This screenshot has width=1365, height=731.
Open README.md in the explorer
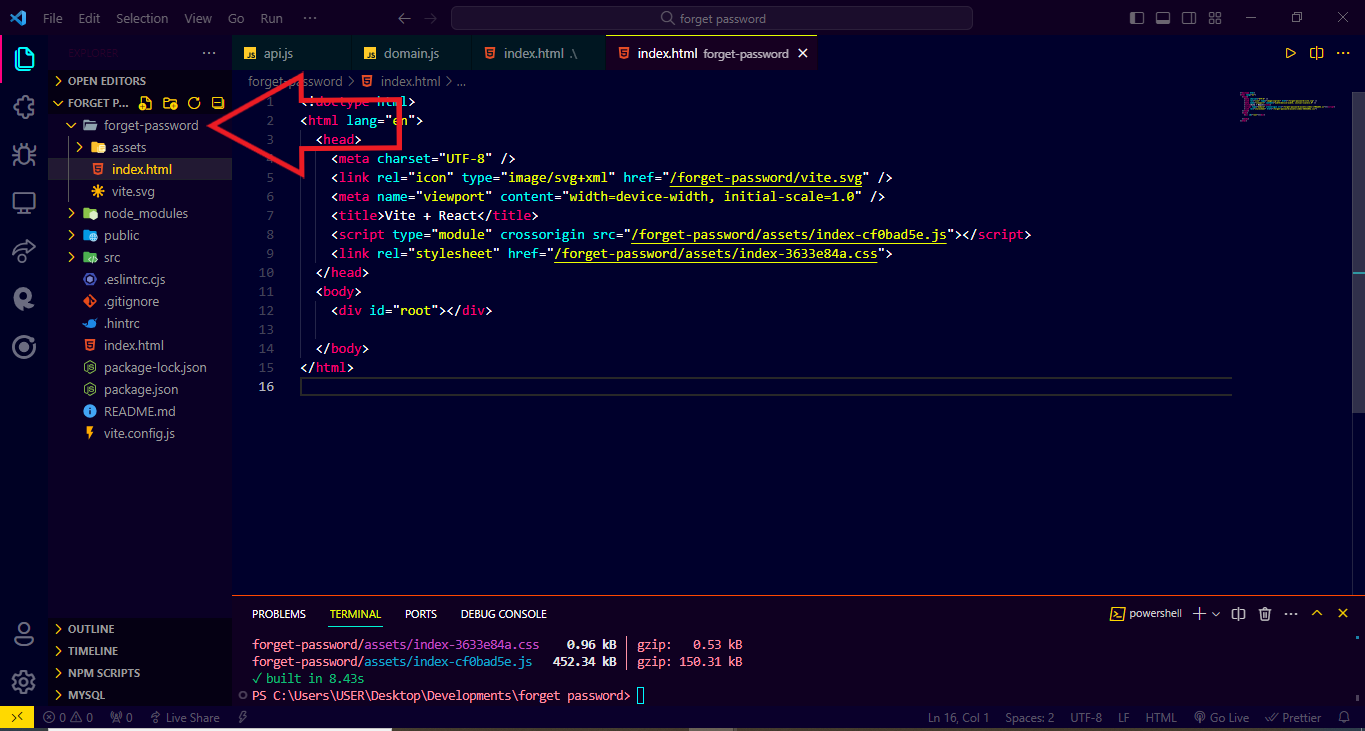click(x=140, y=411)
